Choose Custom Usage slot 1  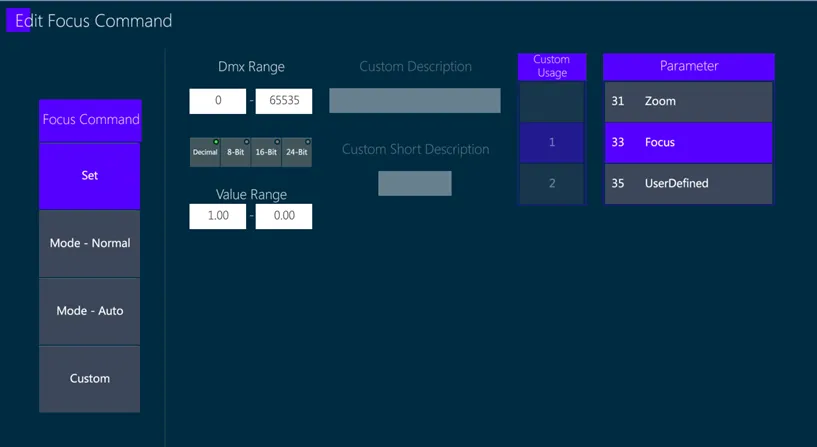pyautogui.click(x=552, y=142)
